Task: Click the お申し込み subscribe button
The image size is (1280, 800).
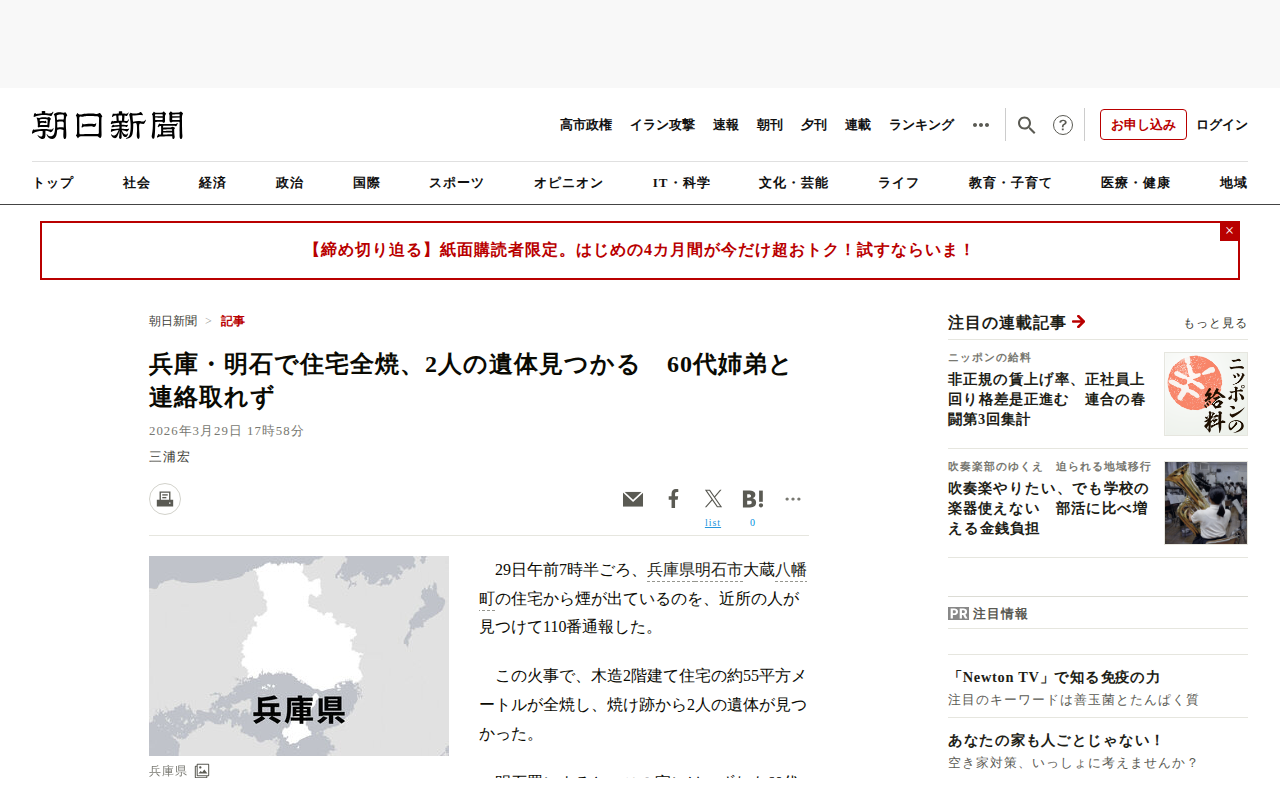Action: point(1143,125)
